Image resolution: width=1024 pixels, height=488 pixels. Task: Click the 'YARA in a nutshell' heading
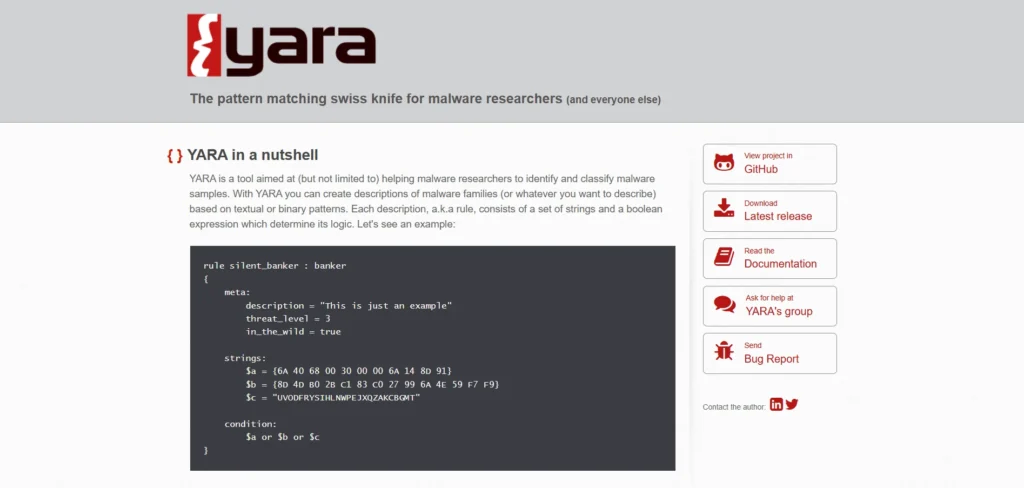pyautogui.click(x=253, y=155)
